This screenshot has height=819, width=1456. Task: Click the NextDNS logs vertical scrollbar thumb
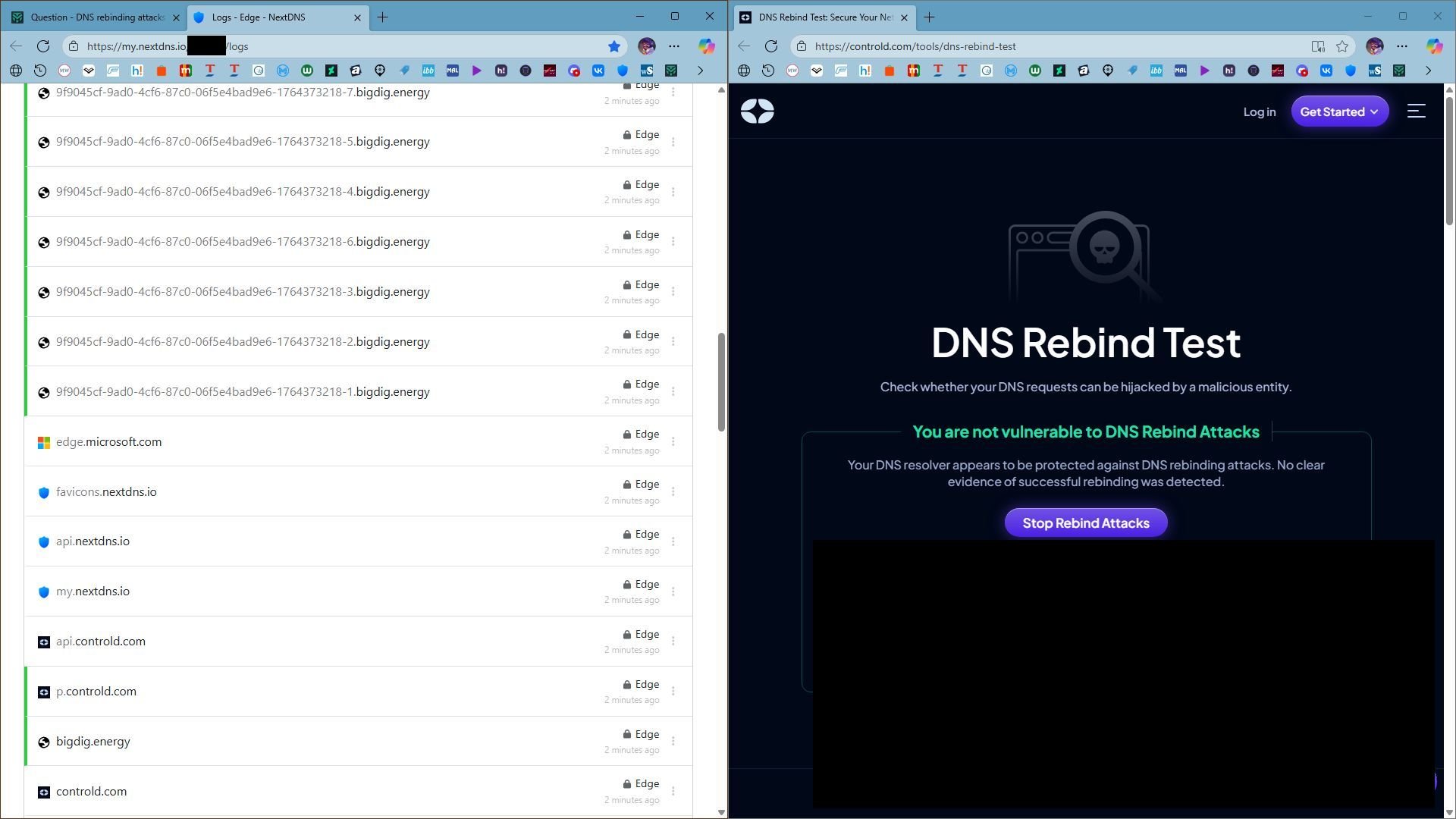coord(721,381)
